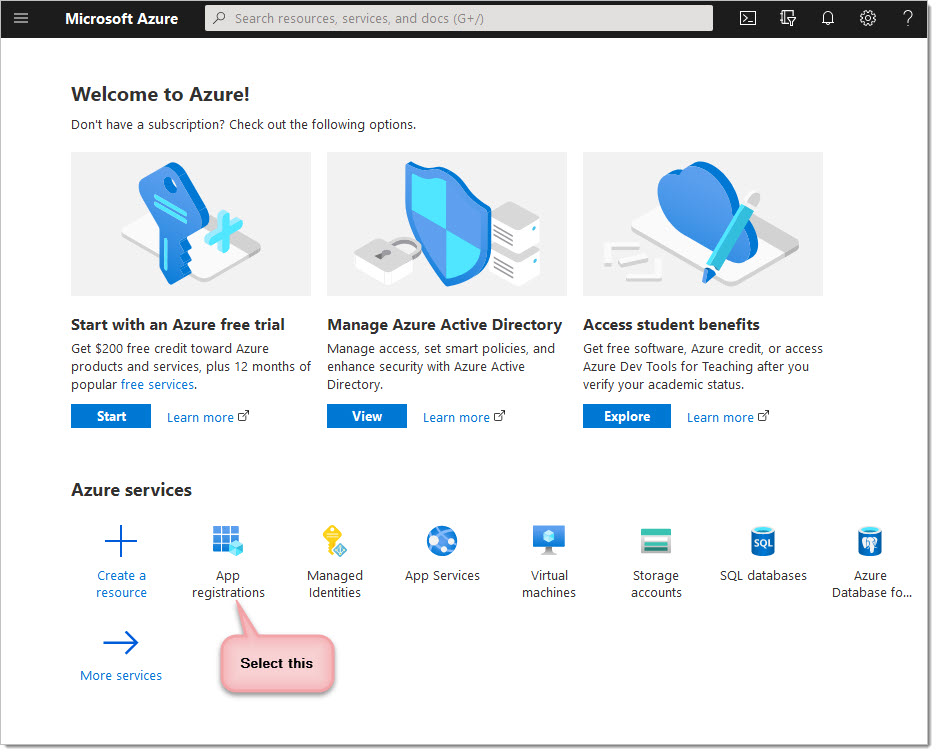Open Learn more beside Start

pyautogui.click(x=200, y=417)
